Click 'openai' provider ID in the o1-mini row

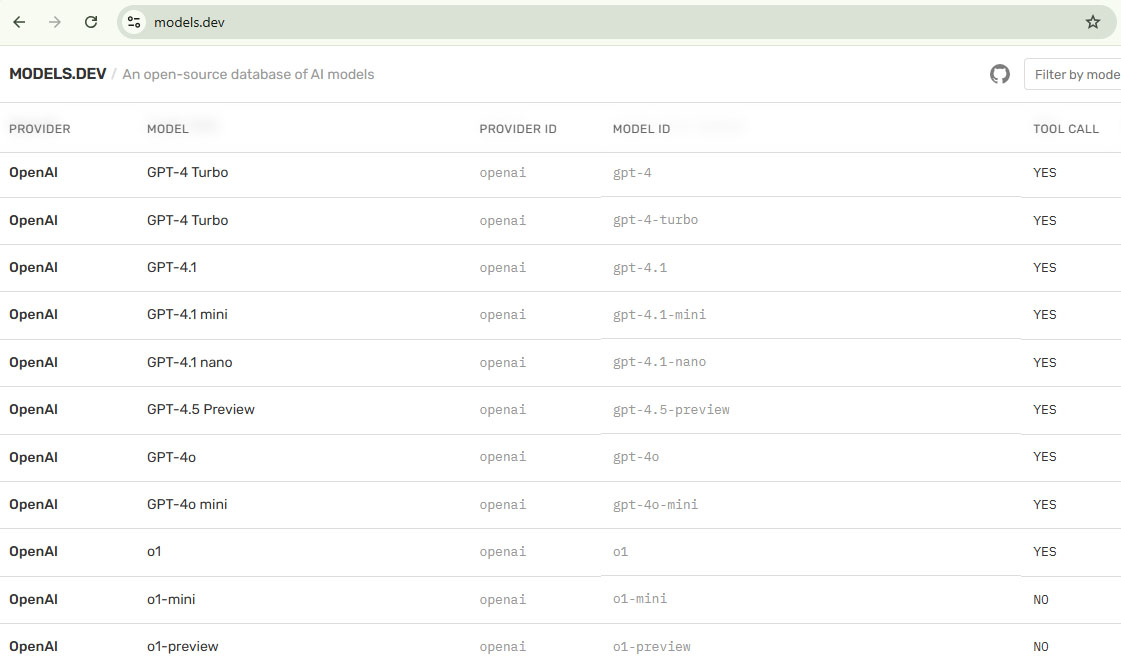503,600
